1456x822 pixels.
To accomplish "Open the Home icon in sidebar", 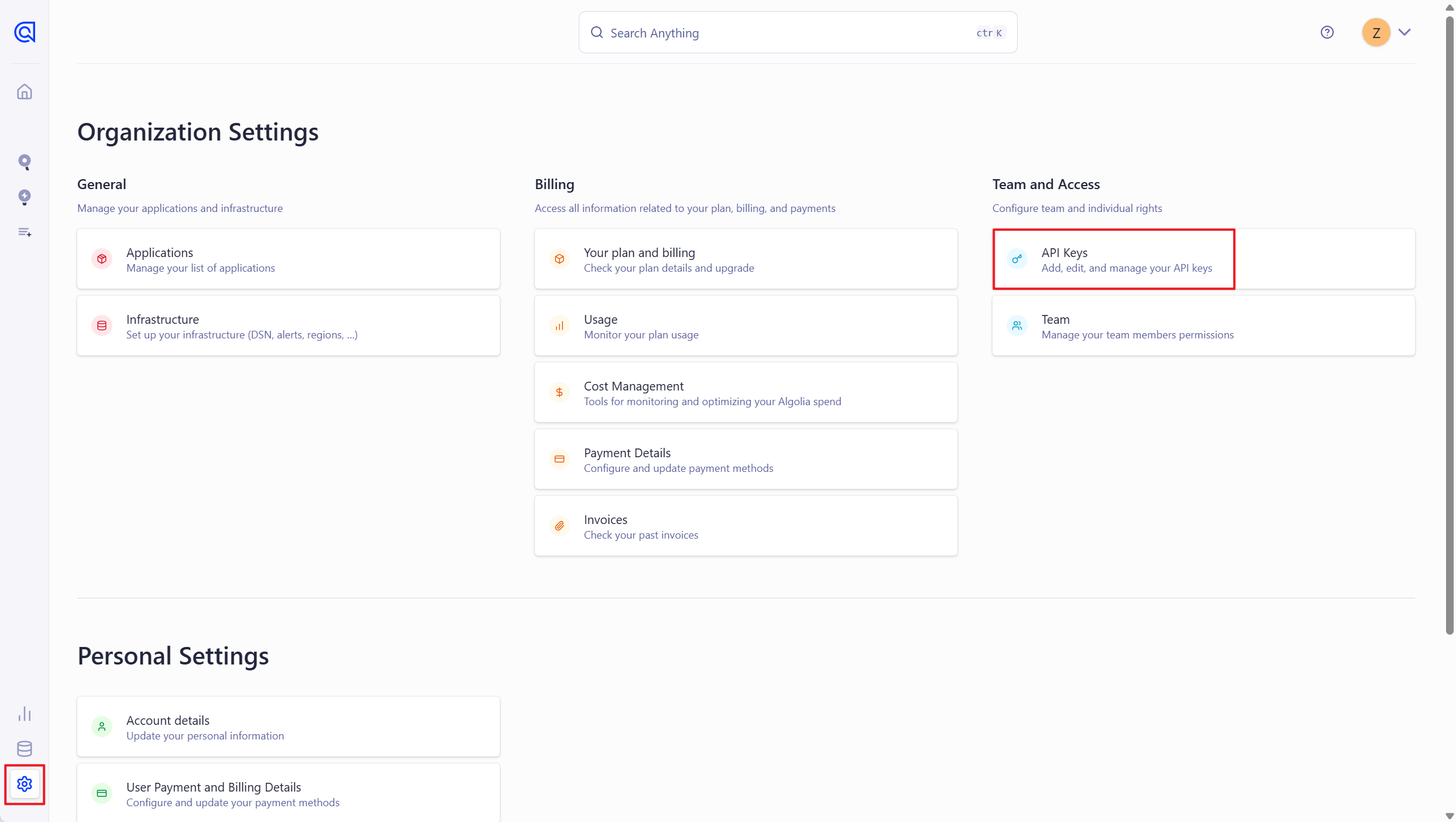I will tap(25, 92).
